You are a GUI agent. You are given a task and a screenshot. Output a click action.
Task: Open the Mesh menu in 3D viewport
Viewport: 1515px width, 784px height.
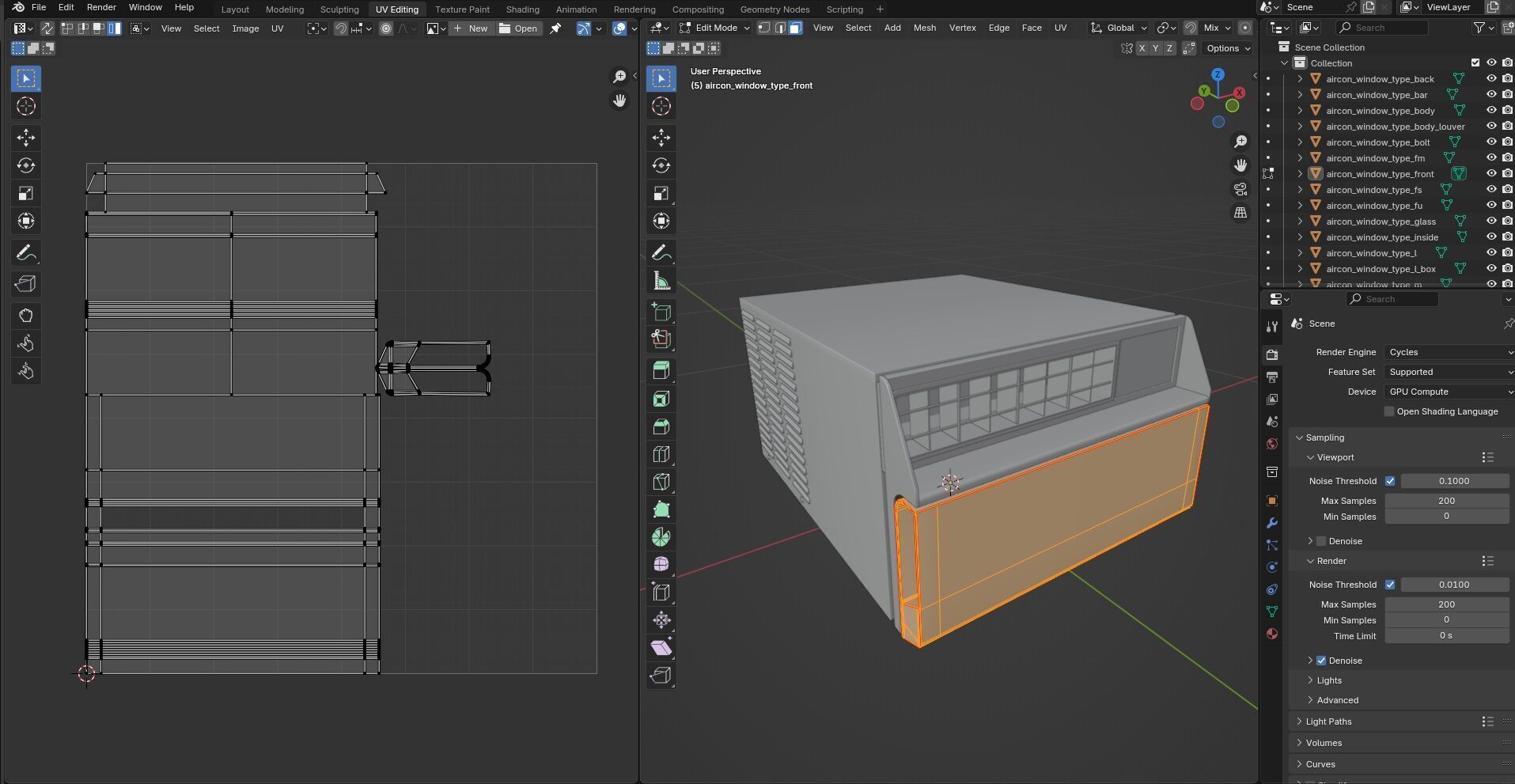(924, 28)
